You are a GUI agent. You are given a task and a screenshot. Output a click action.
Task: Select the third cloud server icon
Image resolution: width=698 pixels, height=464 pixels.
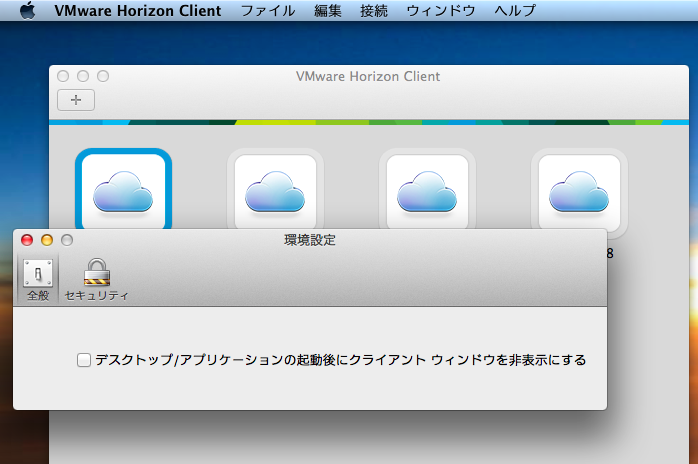(427, 189)
